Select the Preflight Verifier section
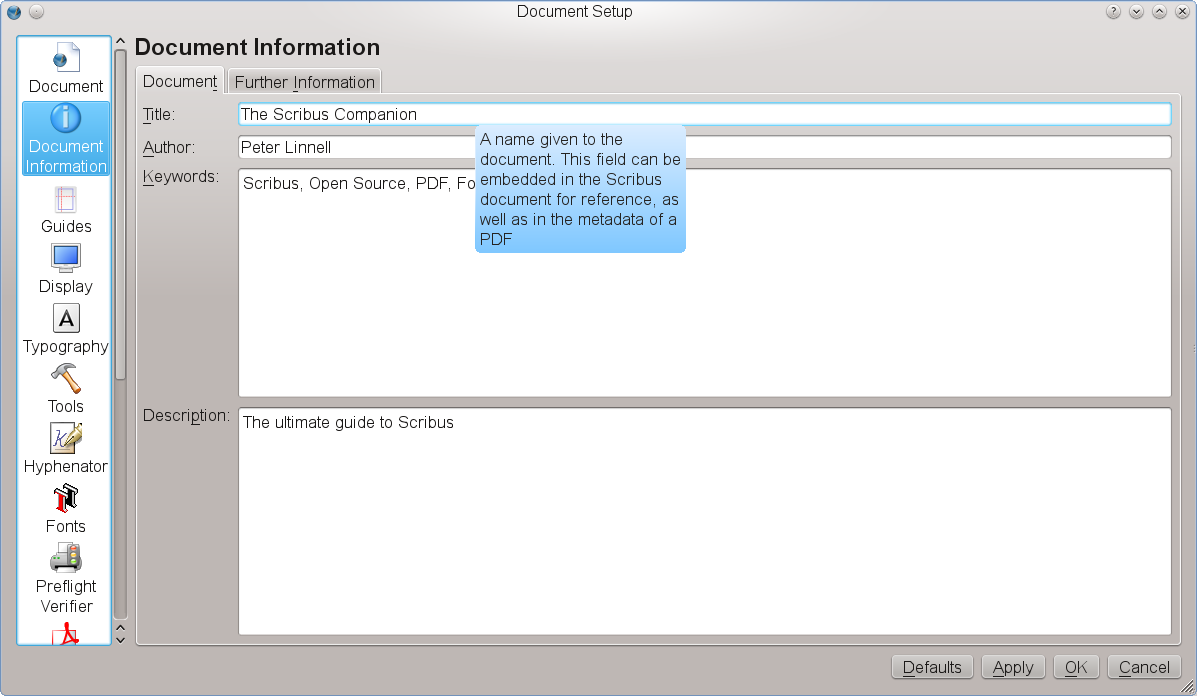The width and height of the screenshot is (1197, 696). pos(66,578)
